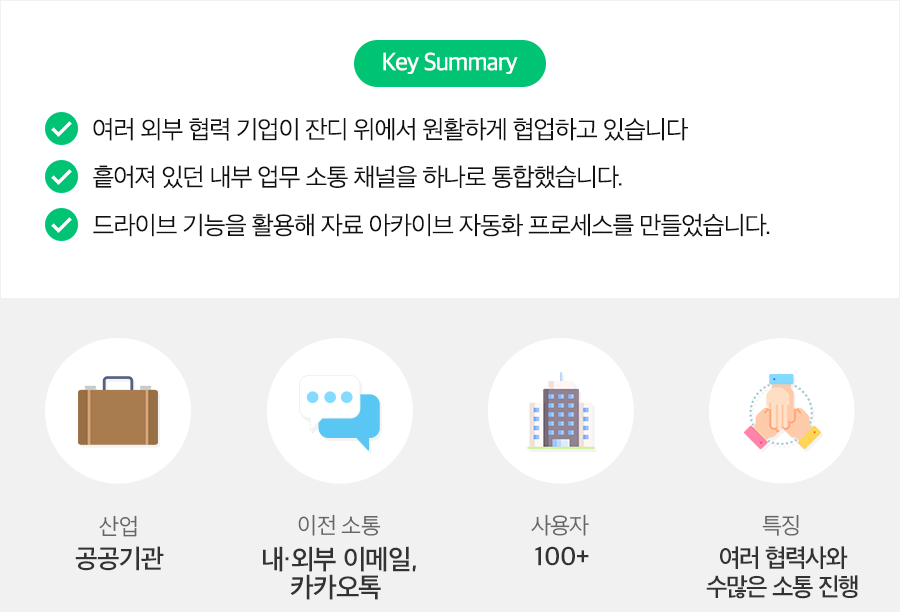Click the second green checkmark icon
Screen dimensions: 900x612
pyautogui.click(x=62, y=177)
